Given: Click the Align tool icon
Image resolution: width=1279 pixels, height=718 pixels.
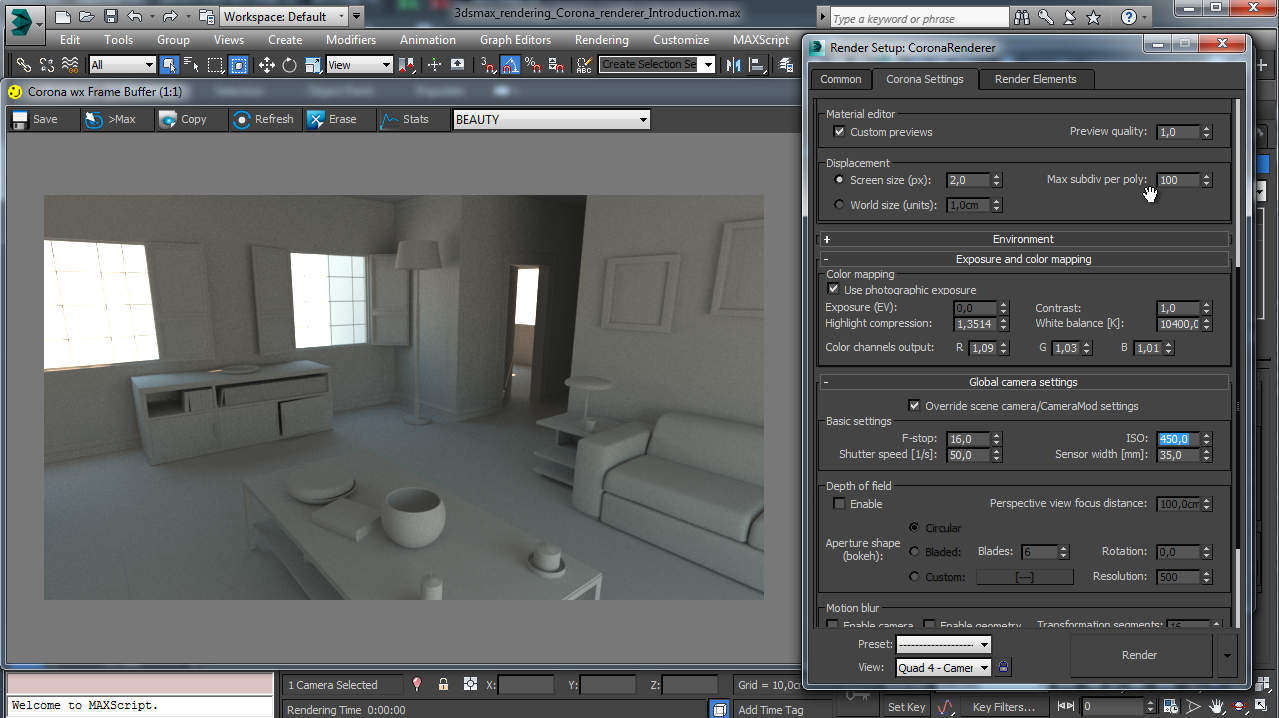Looking at the screenshot, I should (758, 65).
